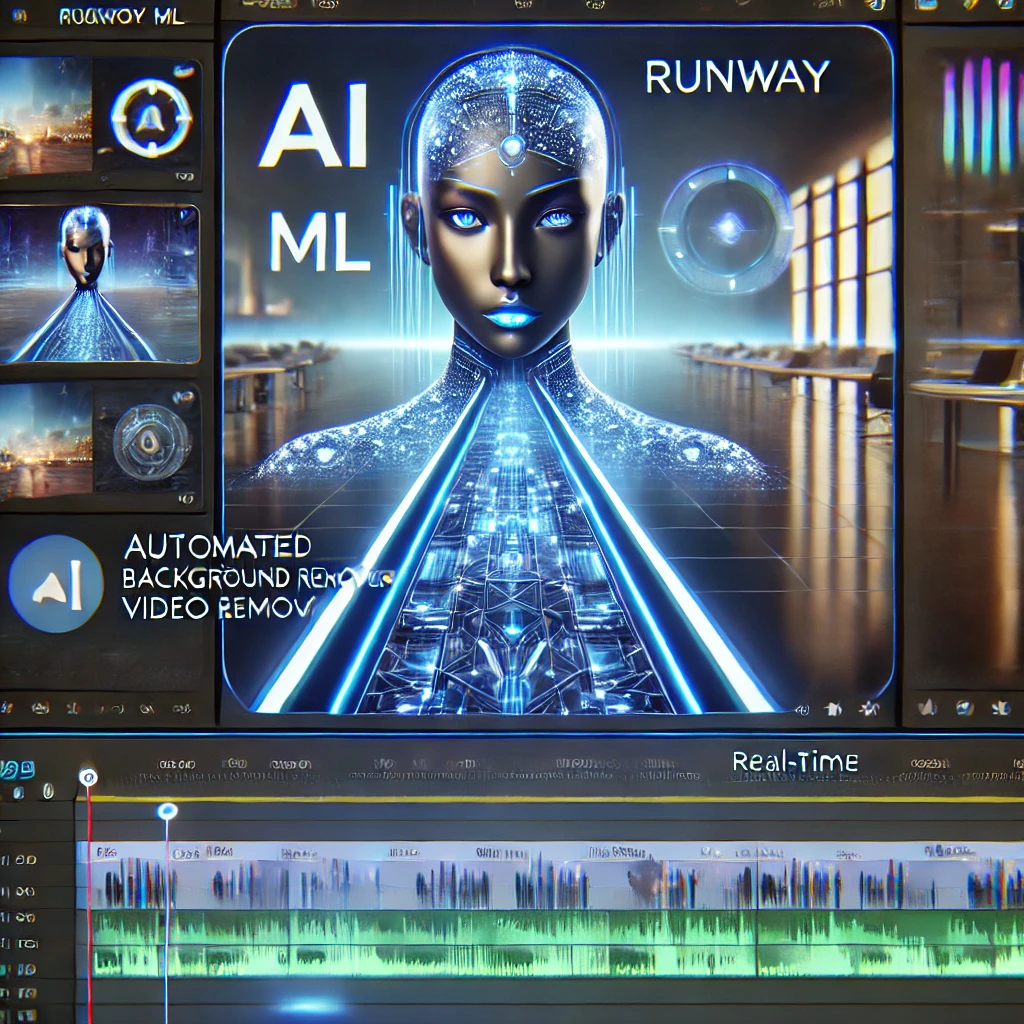Image resolution: width=1024 pixels, height=1024 pixels.
Task: Click the ML text in the preview
Action: tap(319, 242)
